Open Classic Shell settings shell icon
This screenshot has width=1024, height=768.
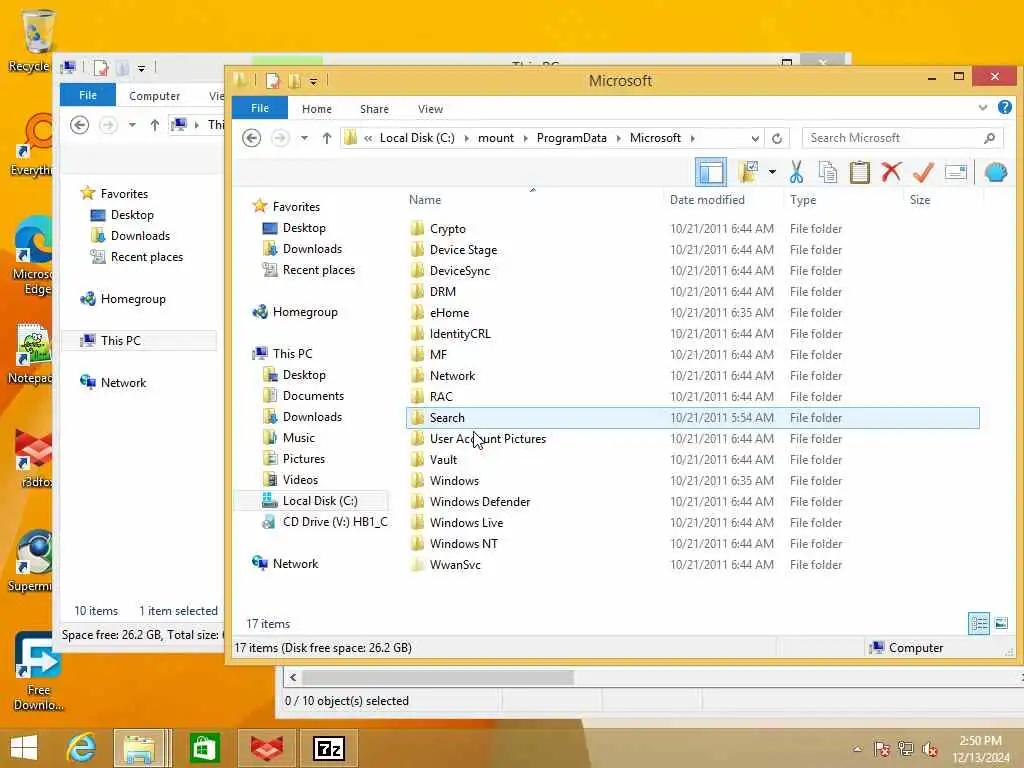[996, 172]
